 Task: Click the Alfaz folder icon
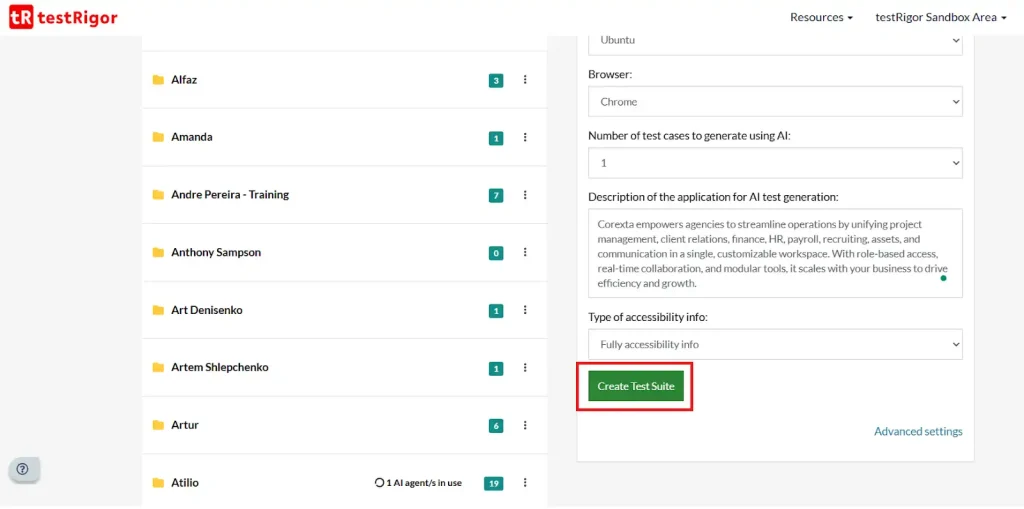(x=158, y=80)
